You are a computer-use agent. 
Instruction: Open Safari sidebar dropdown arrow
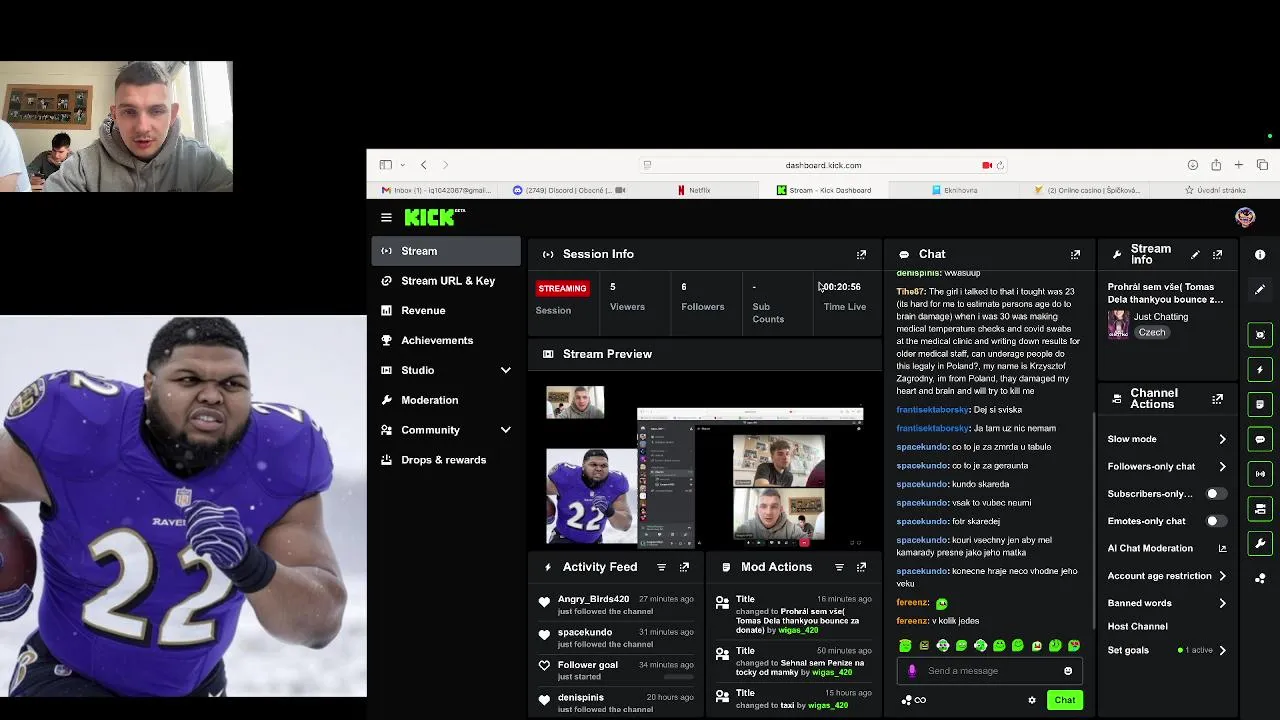pos(402,165)
